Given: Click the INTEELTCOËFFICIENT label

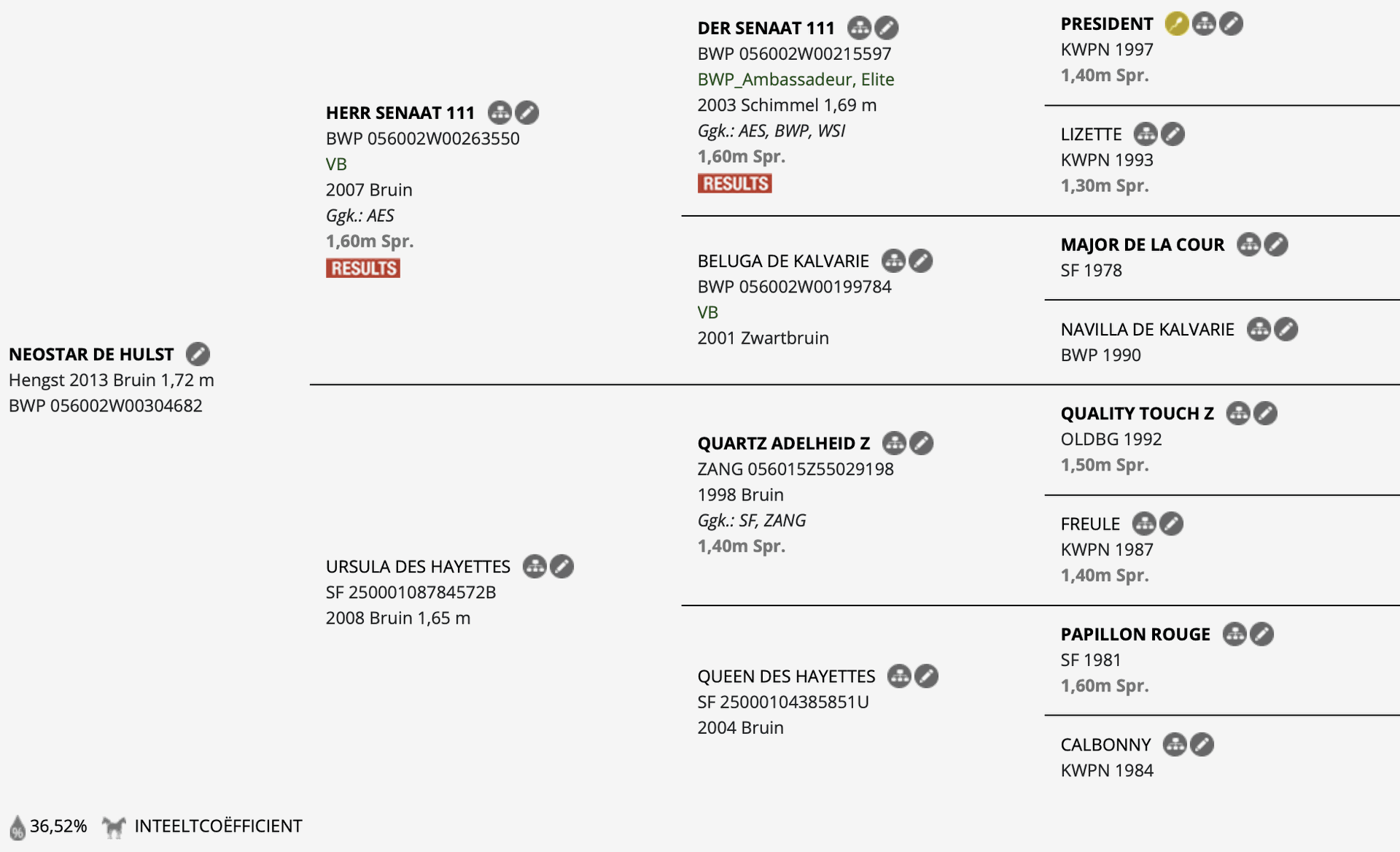Looking at the screenshot, I should pos(218,826).
